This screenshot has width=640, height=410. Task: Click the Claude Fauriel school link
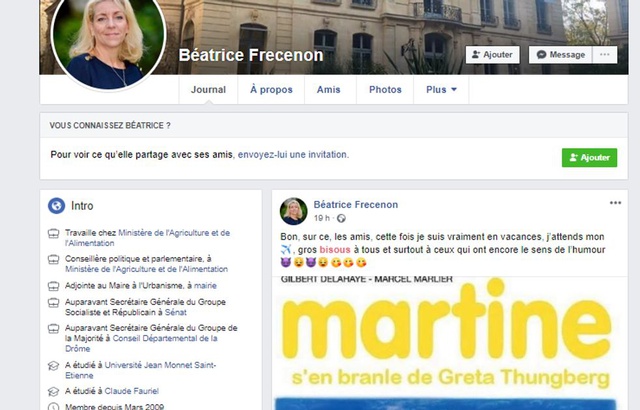click(x=131, y=391)
